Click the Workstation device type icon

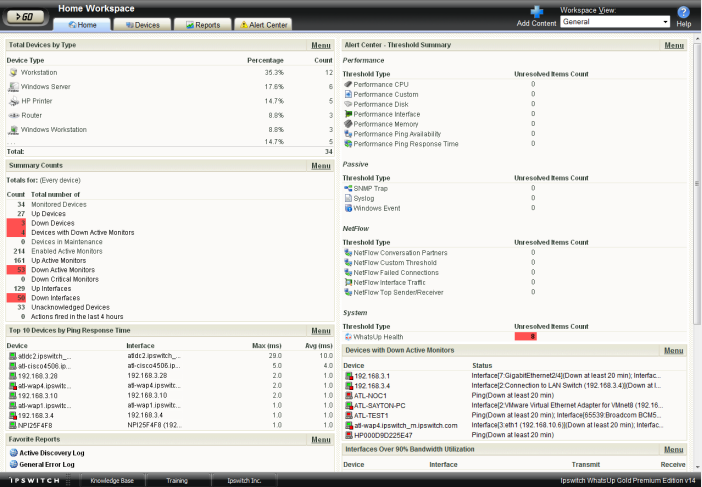[x=13, y=73]
